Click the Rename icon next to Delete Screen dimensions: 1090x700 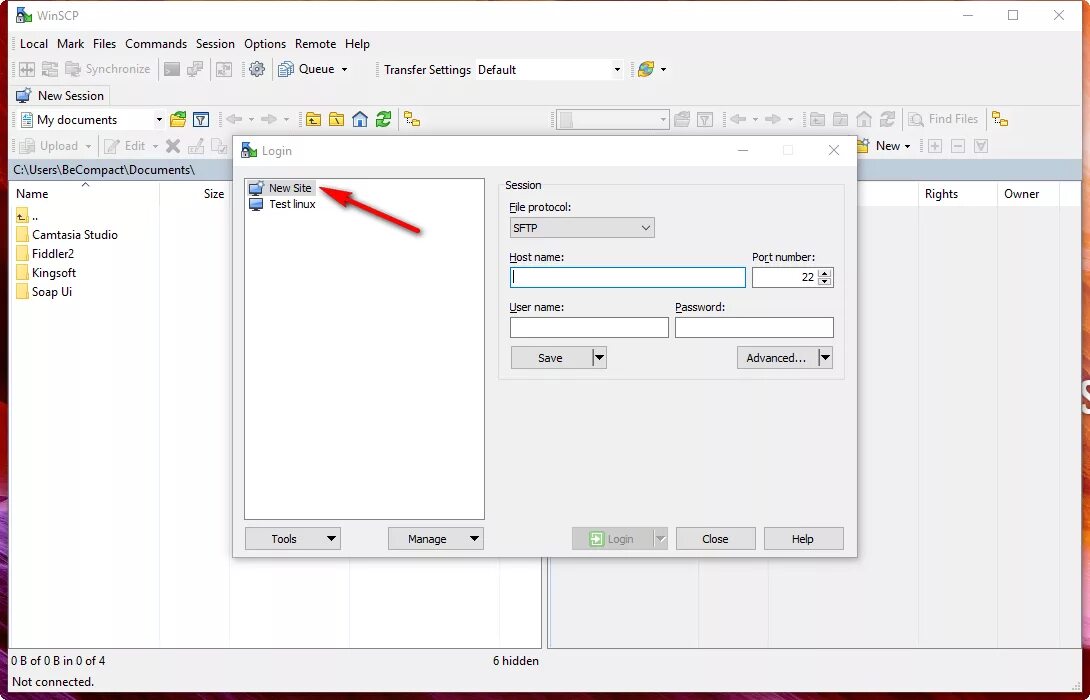[196, 146]
